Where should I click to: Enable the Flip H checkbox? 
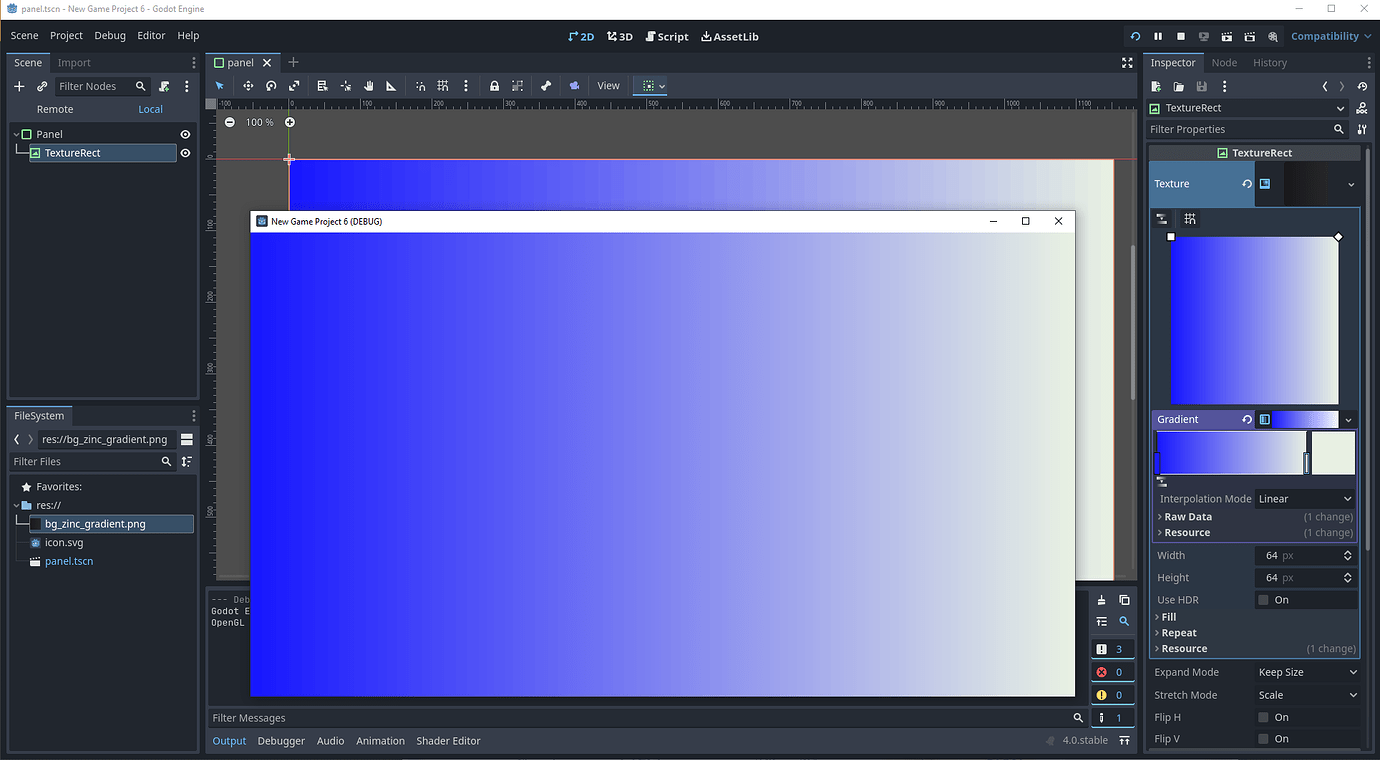coord(1264,717)
